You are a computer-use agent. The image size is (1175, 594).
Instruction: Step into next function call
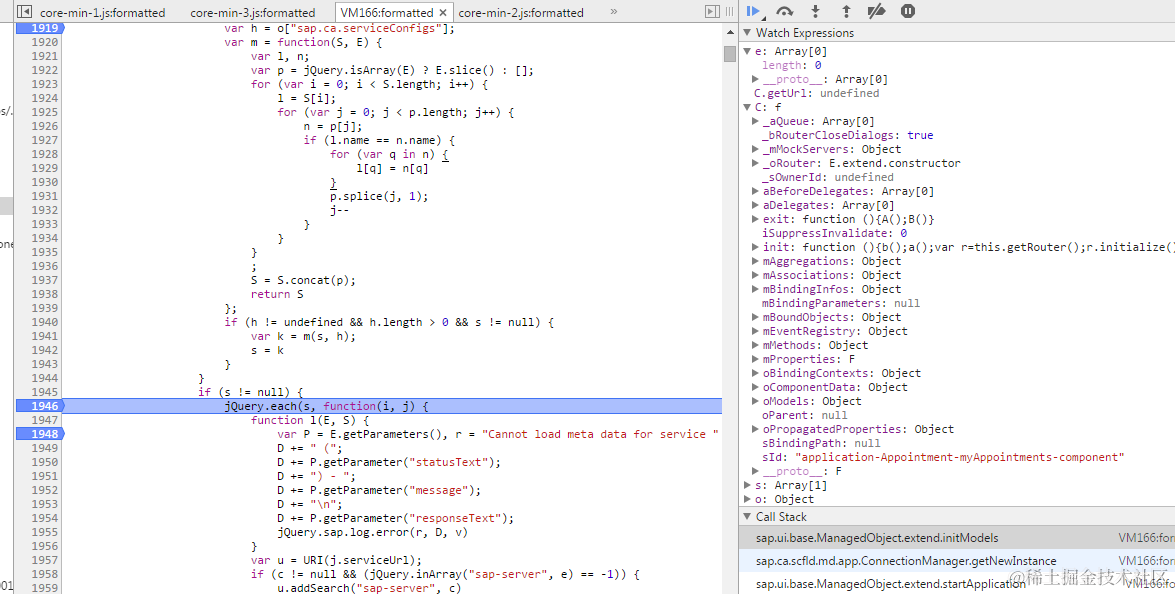[815, 11]
